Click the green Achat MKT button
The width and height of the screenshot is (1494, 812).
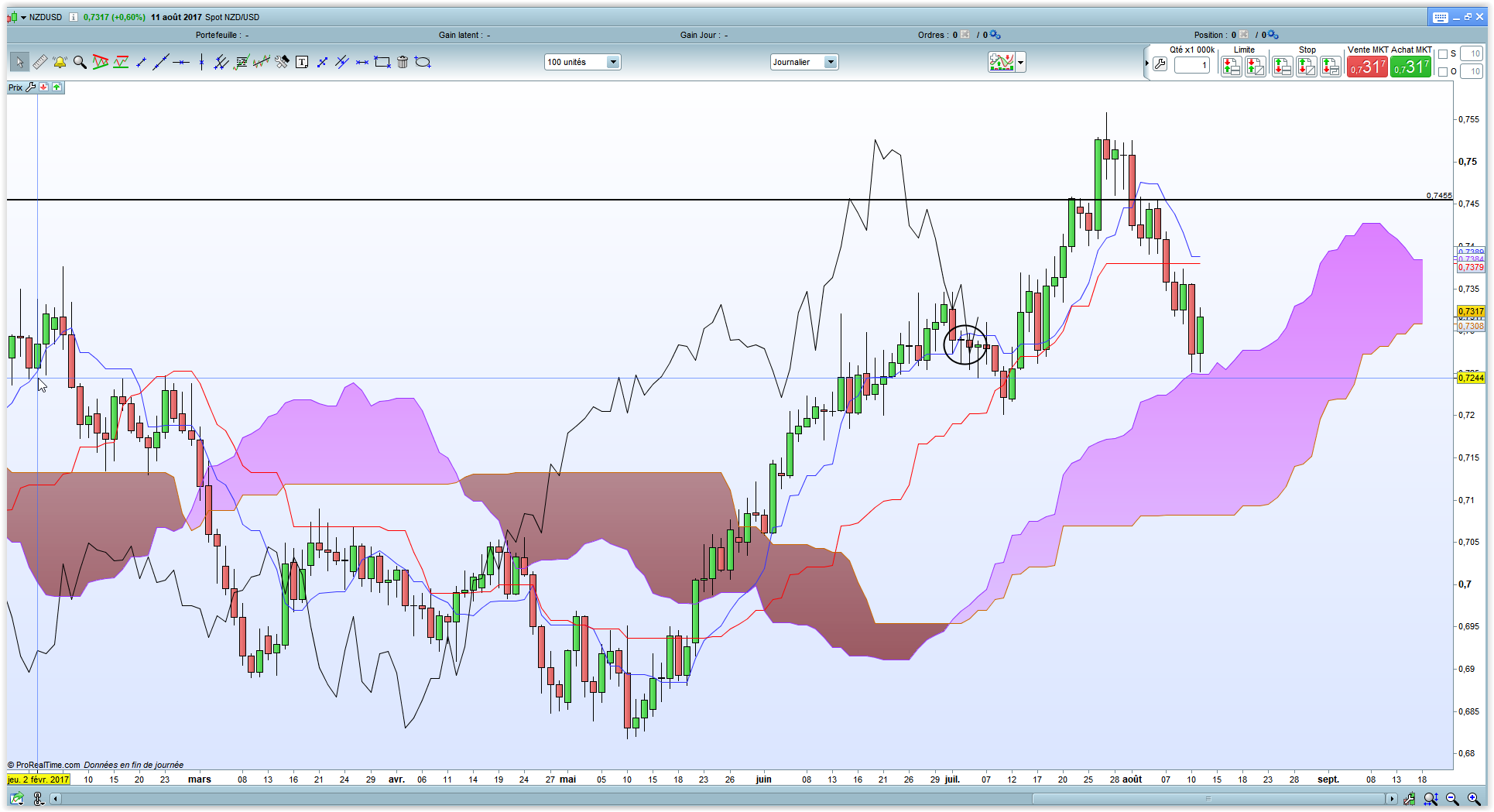click(1411, 67)
